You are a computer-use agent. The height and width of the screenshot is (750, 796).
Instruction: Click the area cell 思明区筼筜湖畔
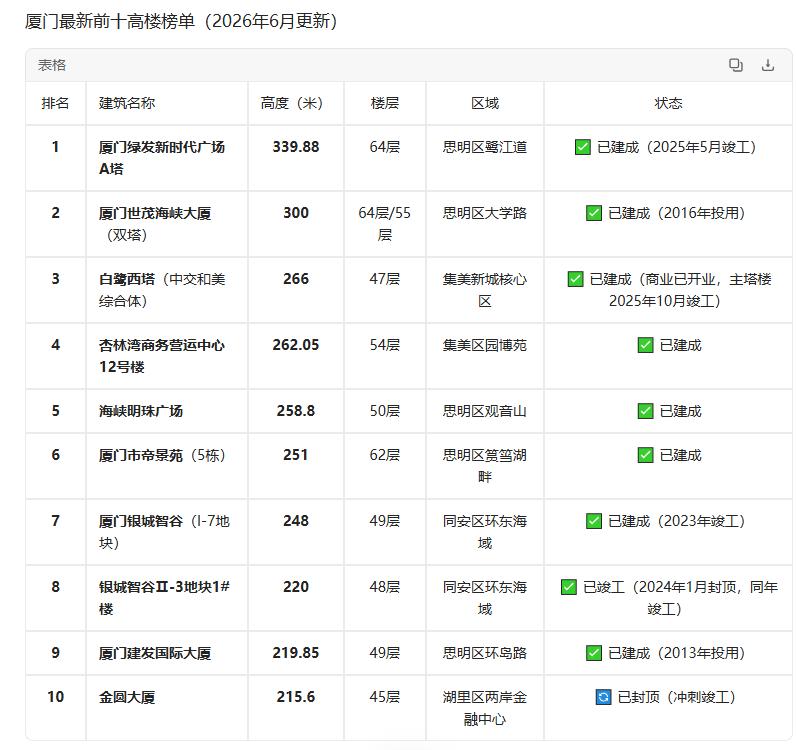tap(485, 466)
